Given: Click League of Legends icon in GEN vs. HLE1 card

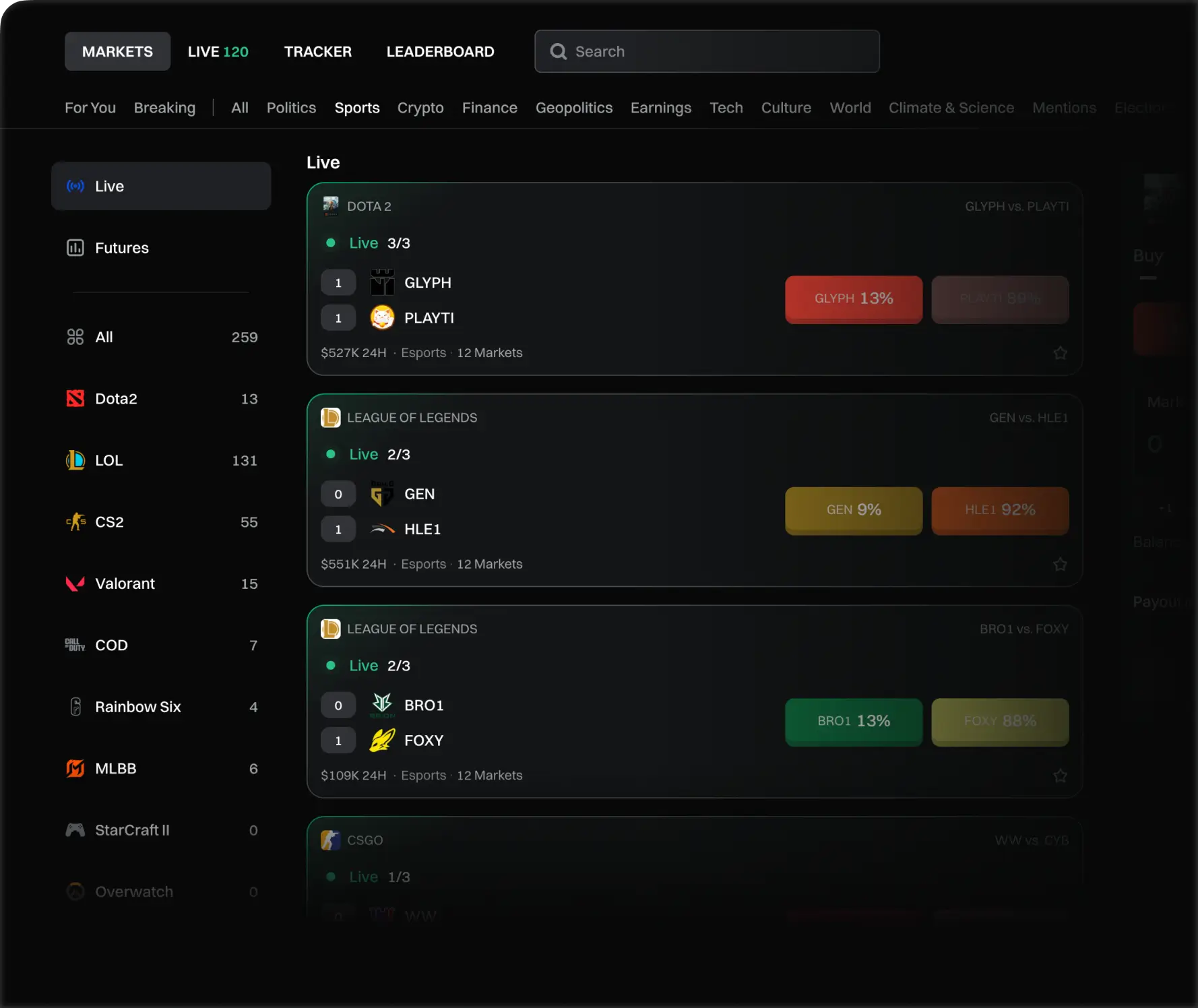Looking at the screenshot, I should [331, 417].
